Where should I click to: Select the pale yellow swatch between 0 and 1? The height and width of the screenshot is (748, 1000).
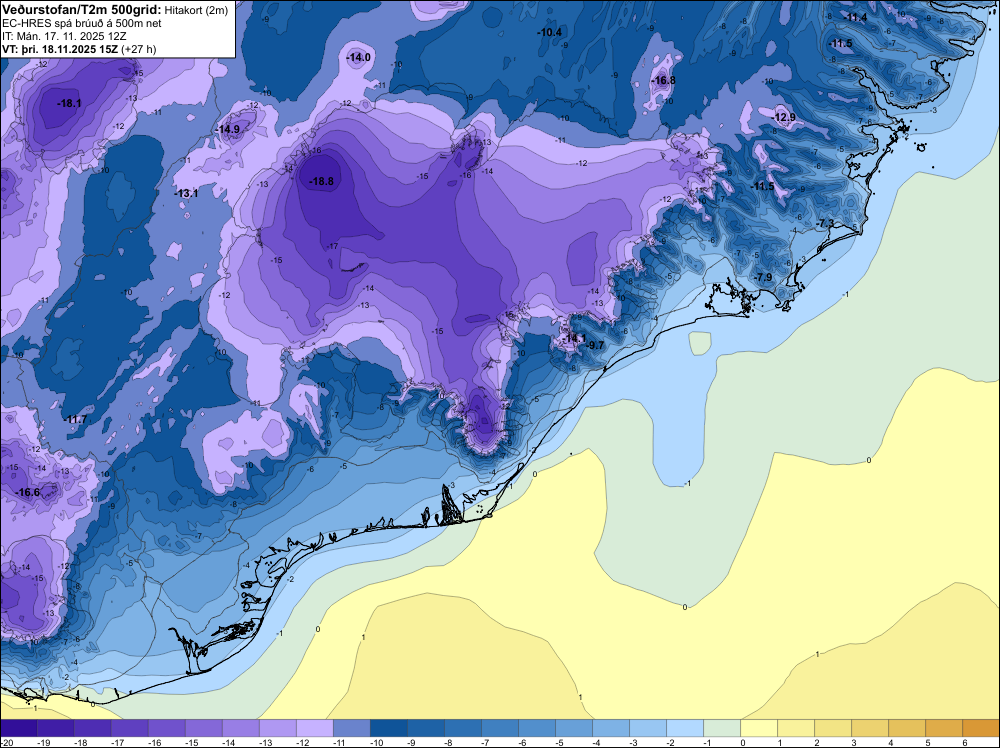point(759,728)
